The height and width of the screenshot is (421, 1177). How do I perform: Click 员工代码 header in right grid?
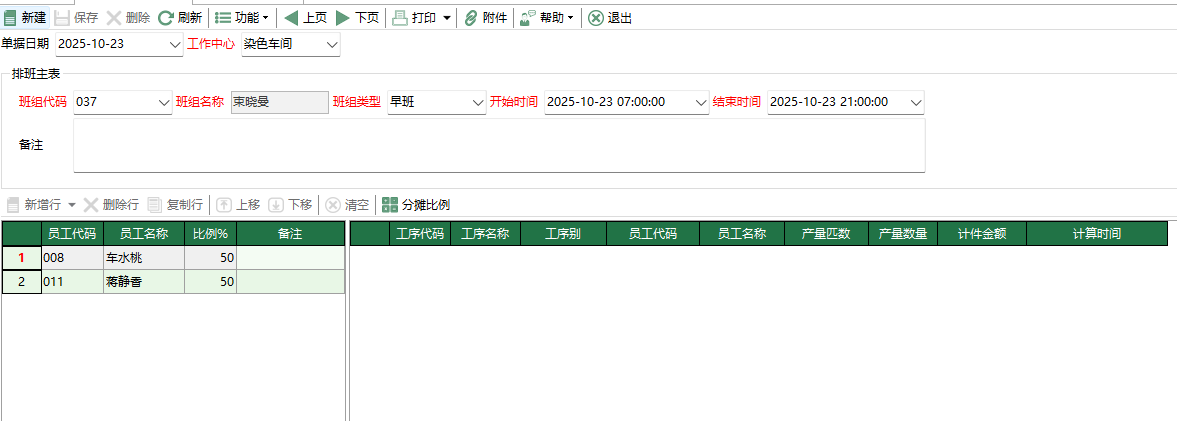[653, 233]
